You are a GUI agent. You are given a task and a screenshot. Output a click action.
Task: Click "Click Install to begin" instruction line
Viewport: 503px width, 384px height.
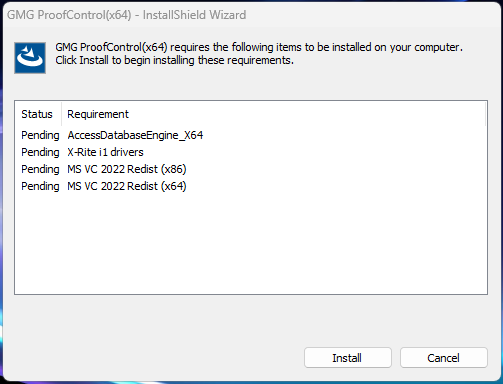pos(174,61)
